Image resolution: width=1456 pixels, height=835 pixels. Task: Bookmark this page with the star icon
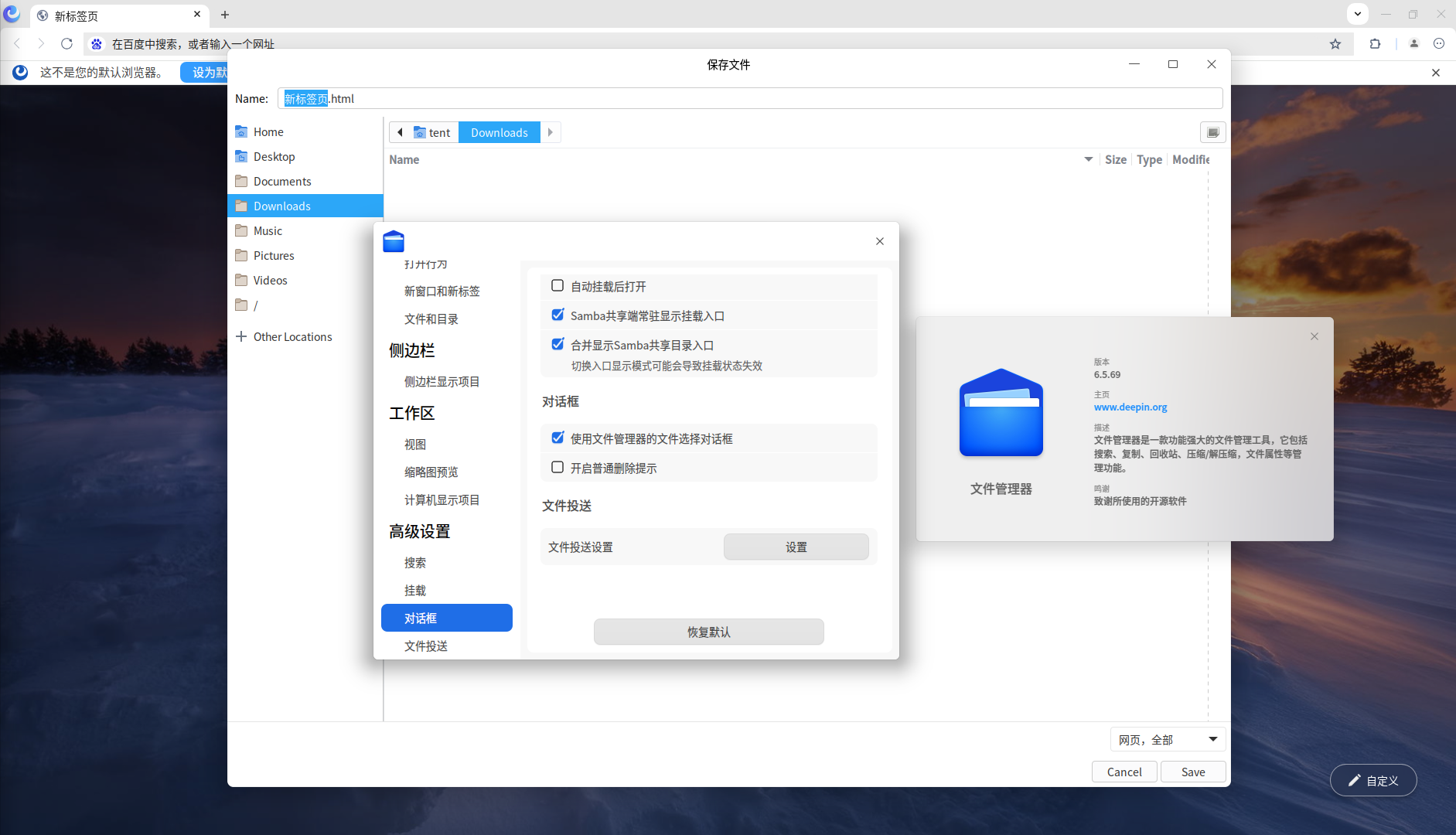pyautogui.click(x=1335, y=44)
